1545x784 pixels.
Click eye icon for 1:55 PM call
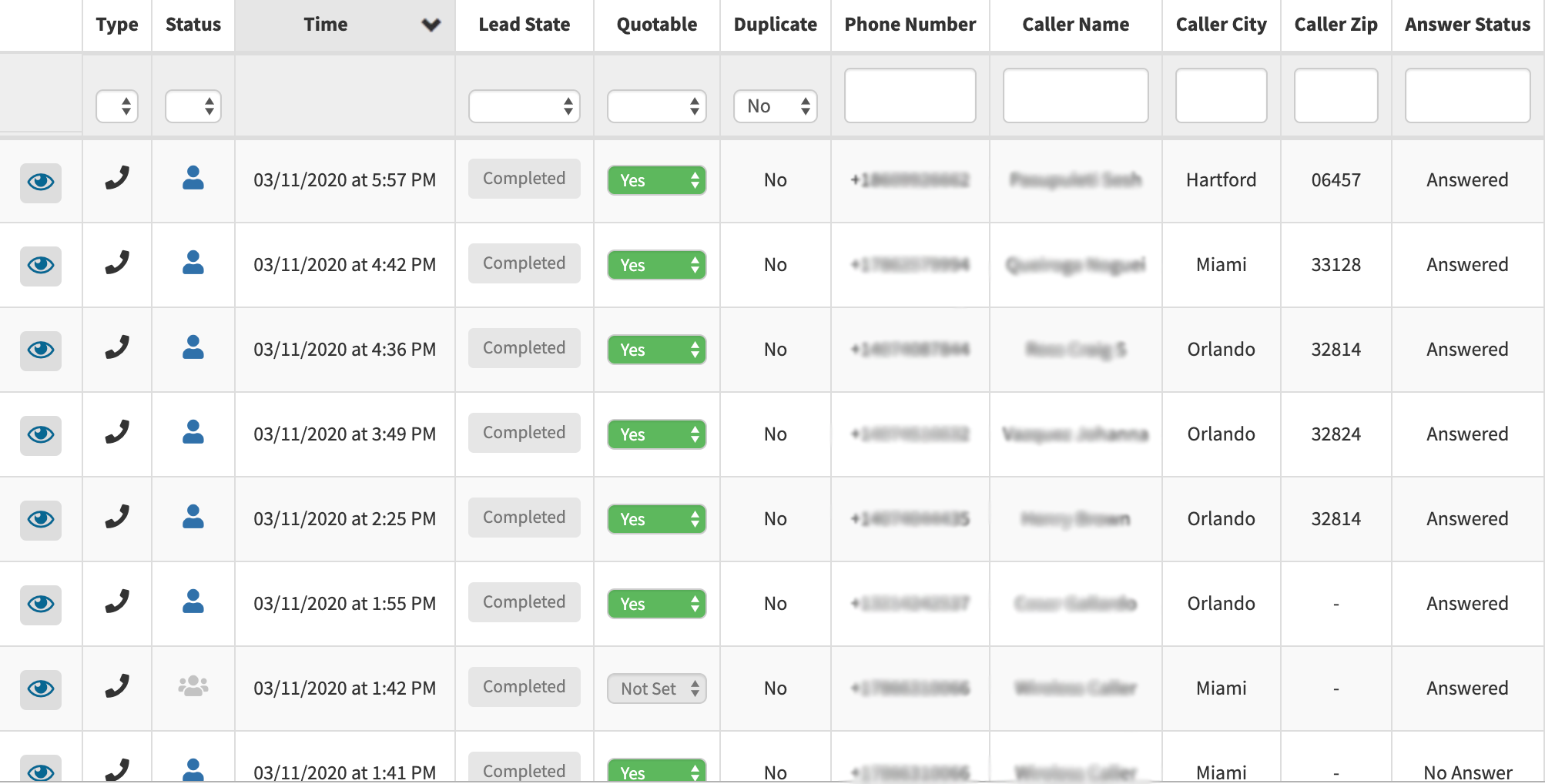tap(41, 604)
